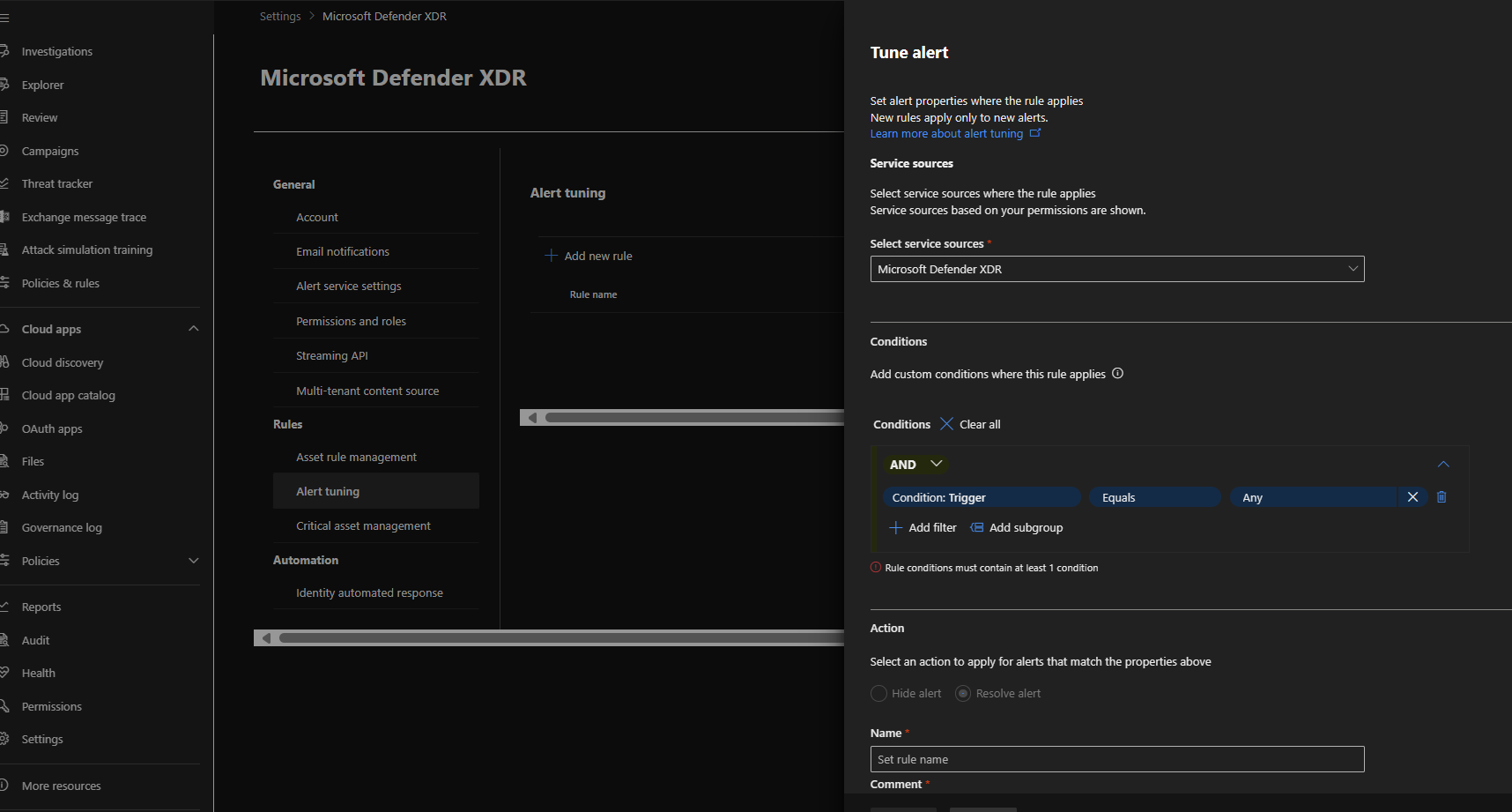Click the Campaigns sidebar icon
The width and height of the screenshot is (1512, 812).
[4, 151]
